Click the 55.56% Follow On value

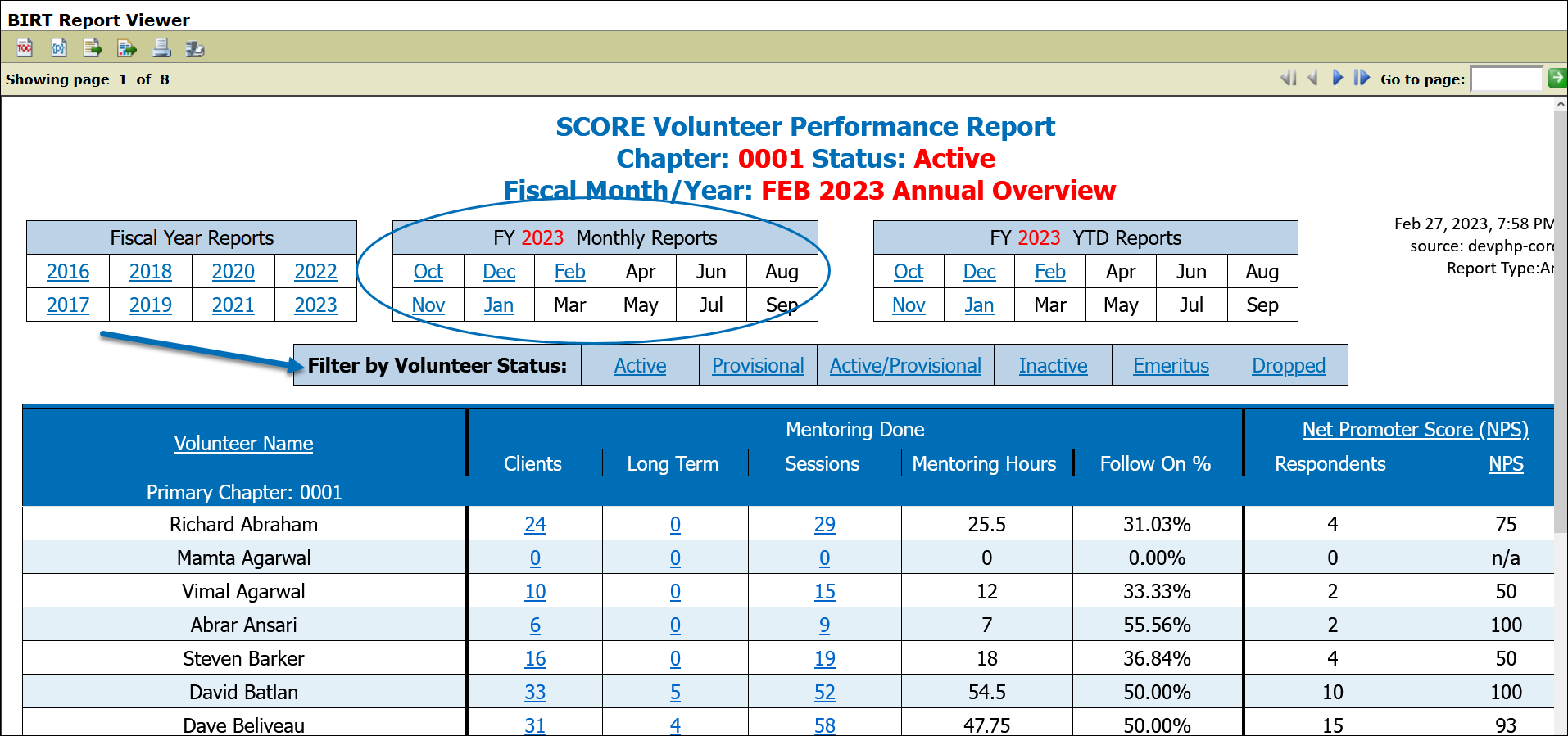pyautogui.click(x=1157, y=625)
